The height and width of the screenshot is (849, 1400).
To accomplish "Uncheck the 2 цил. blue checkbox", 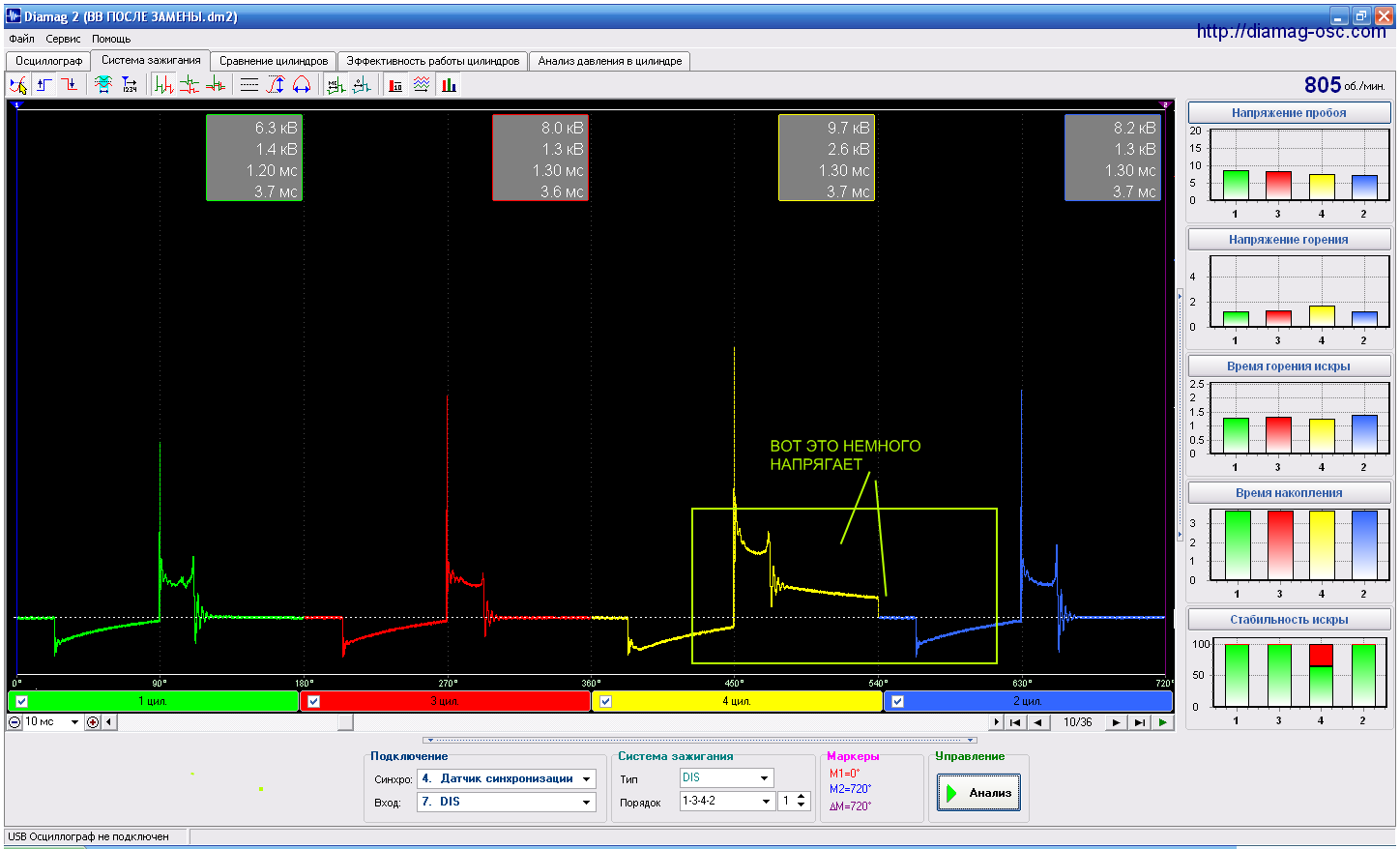I will coord(898,701).
